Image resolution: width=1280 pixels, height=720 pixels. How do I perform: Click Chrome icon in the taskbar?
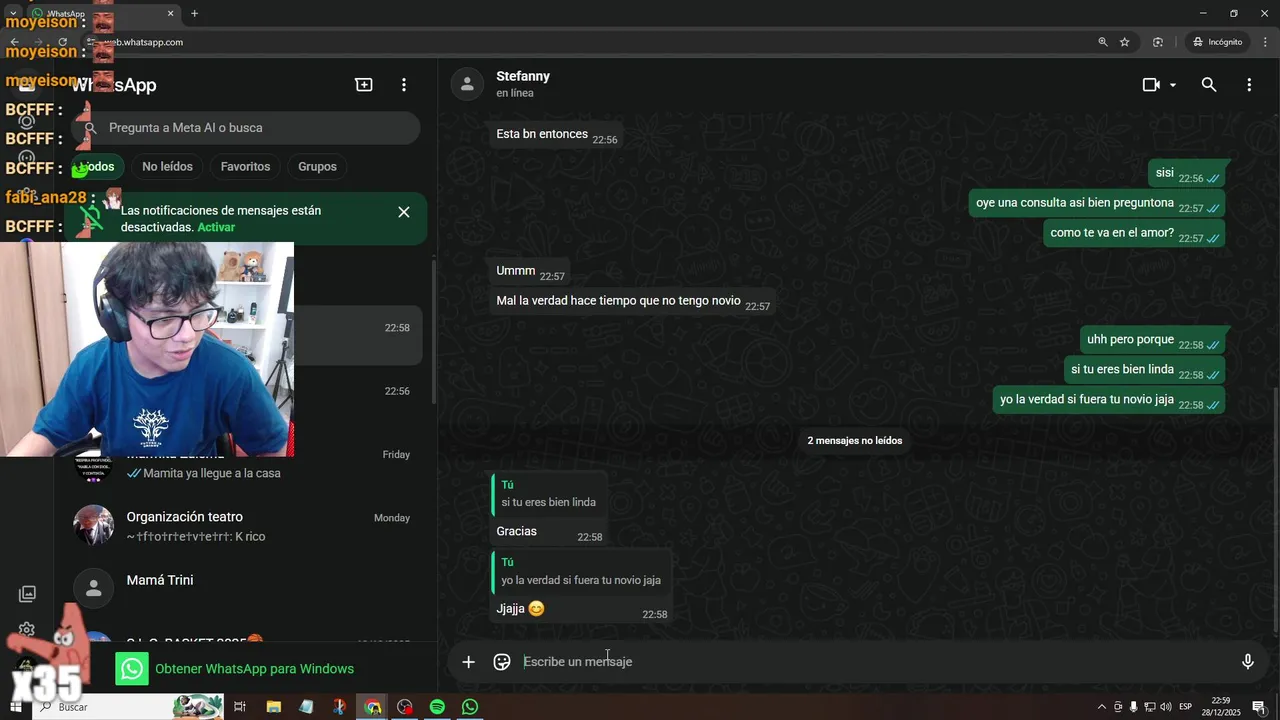click(x=372, y=707)
